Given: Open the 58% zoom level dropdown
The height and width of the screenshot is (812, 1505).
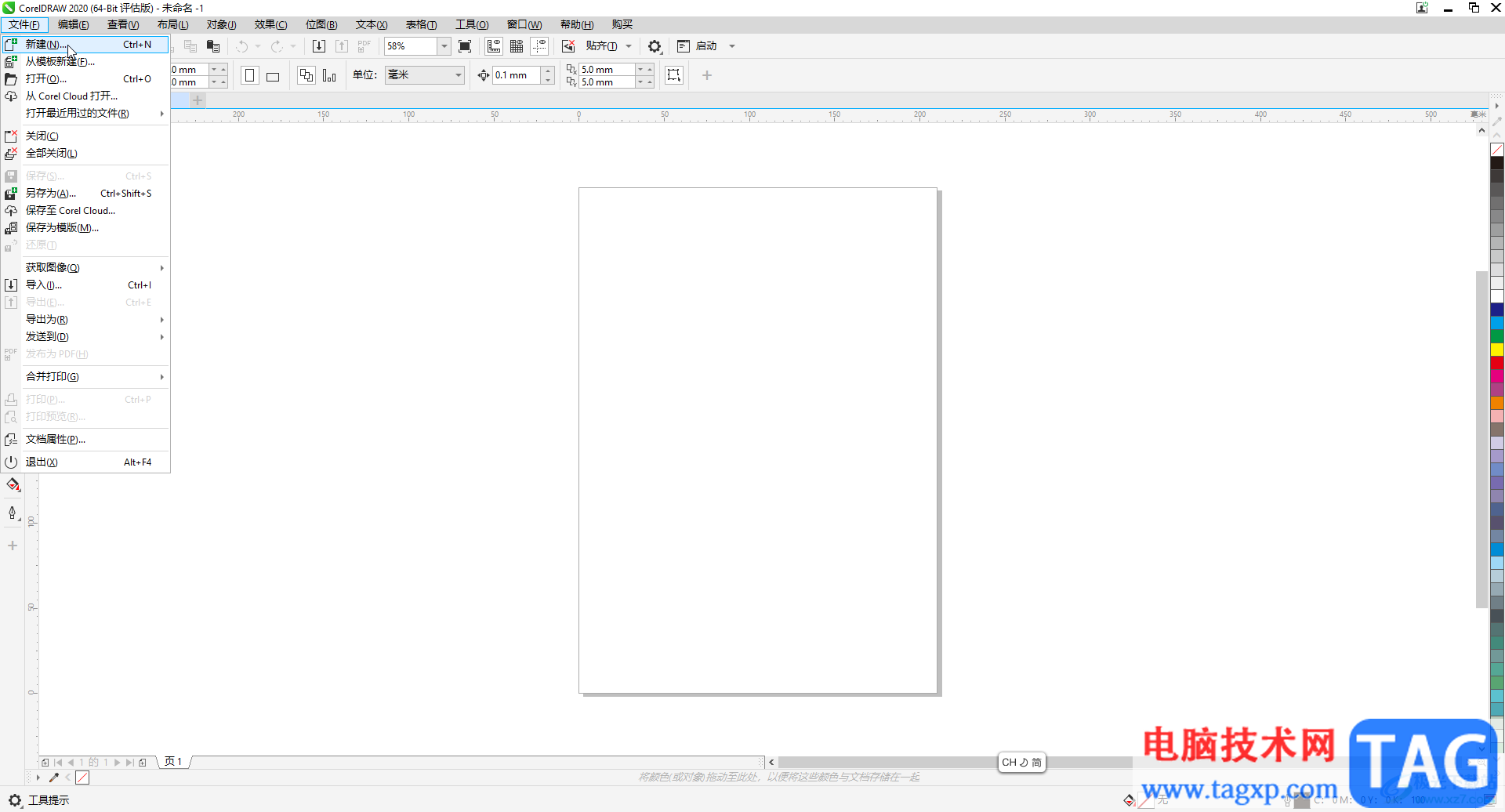Looking at the screenshot, I should coord(444,46).
